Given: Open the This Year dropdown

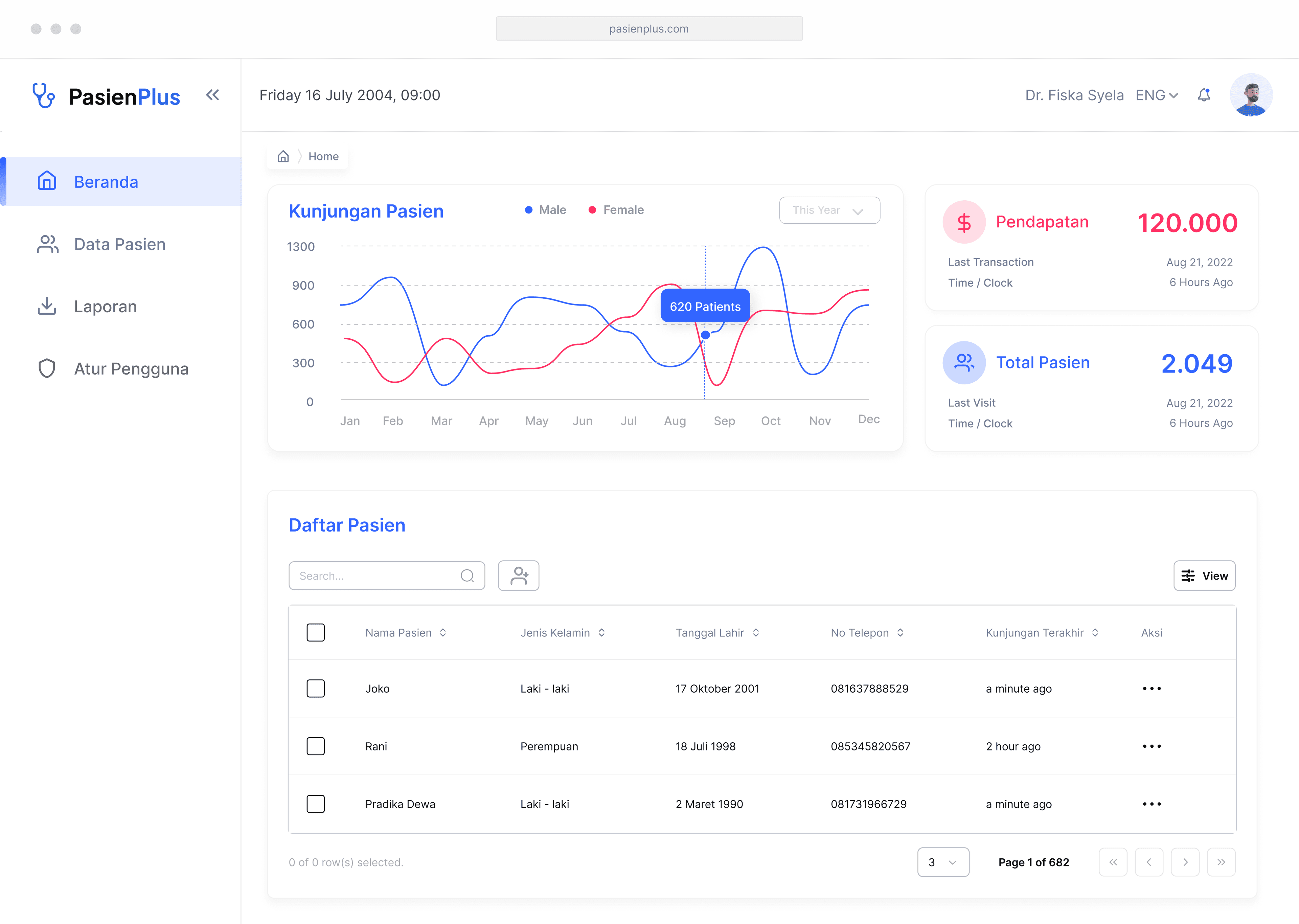Looking at the screenshot, I should pos(829,210).
